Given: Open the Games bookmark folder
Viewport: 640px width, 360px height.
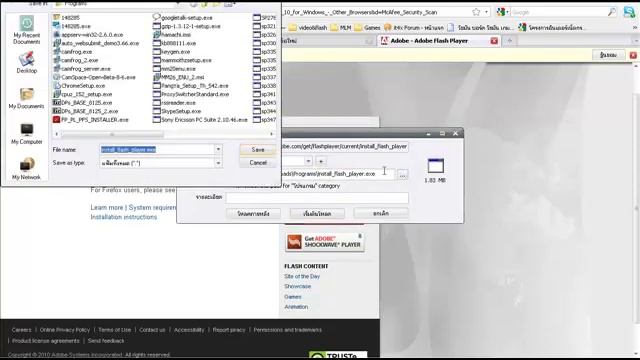Looking at the screenshot, I should [367, 28].
